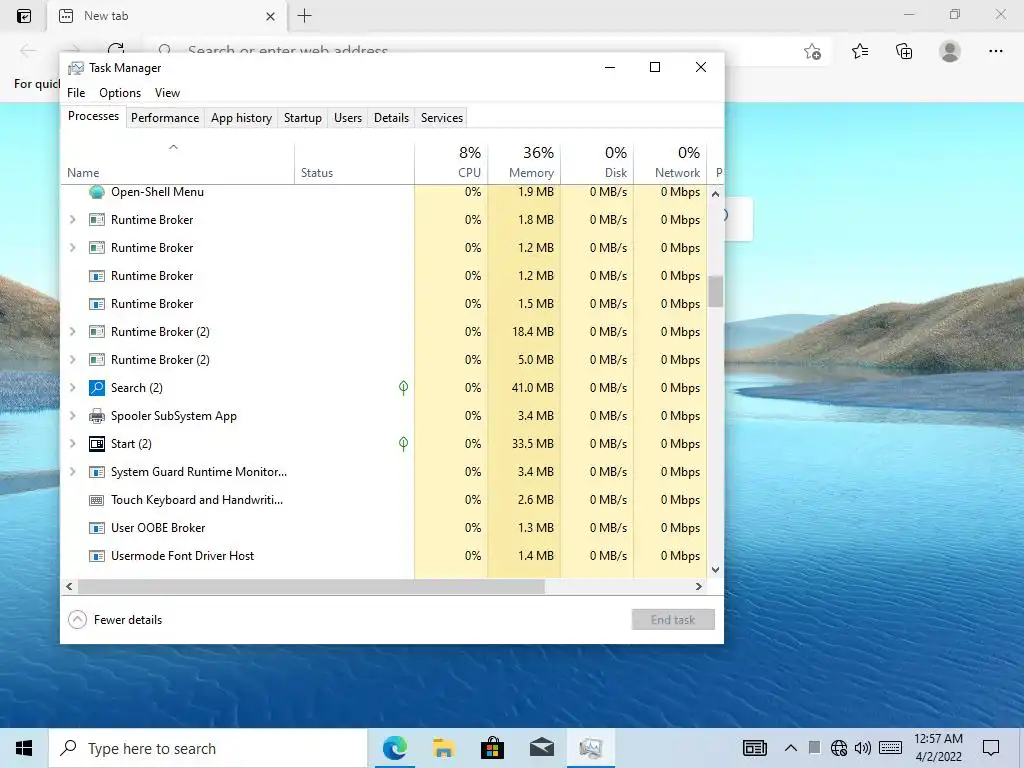This screenshot has width=1024, height=768.
Task: Click the Open-Shell Menu process icon
Action: (x=97, y=192)
